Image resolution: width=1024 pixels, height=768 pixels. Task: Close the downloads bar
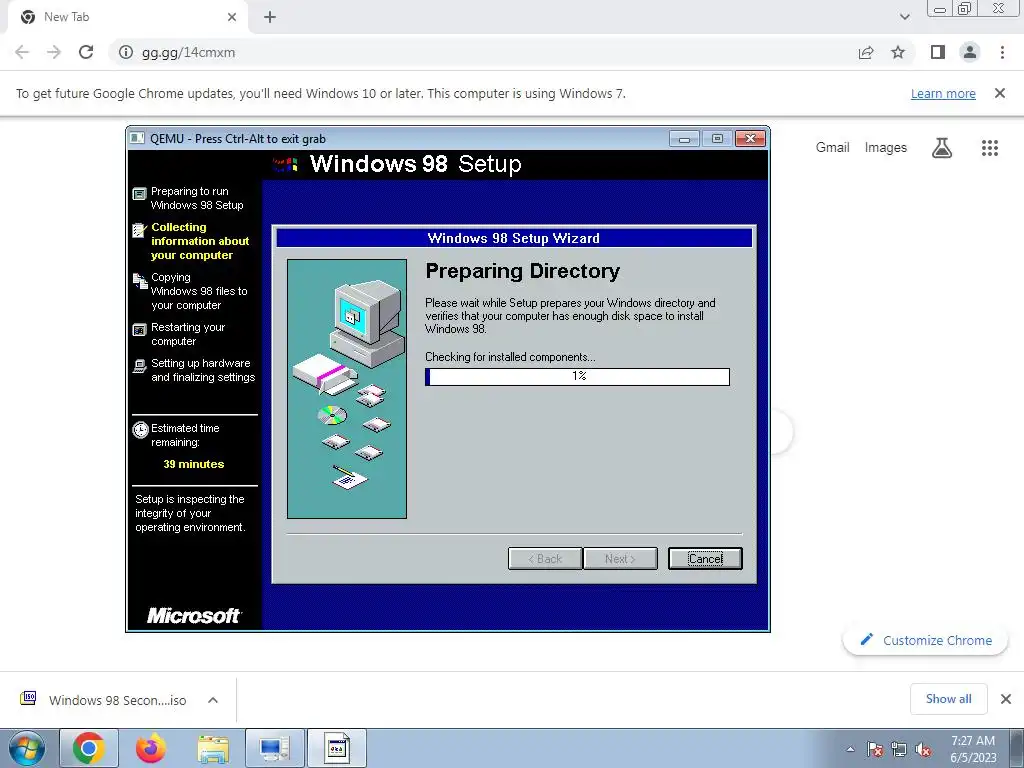pos(1006,699)
